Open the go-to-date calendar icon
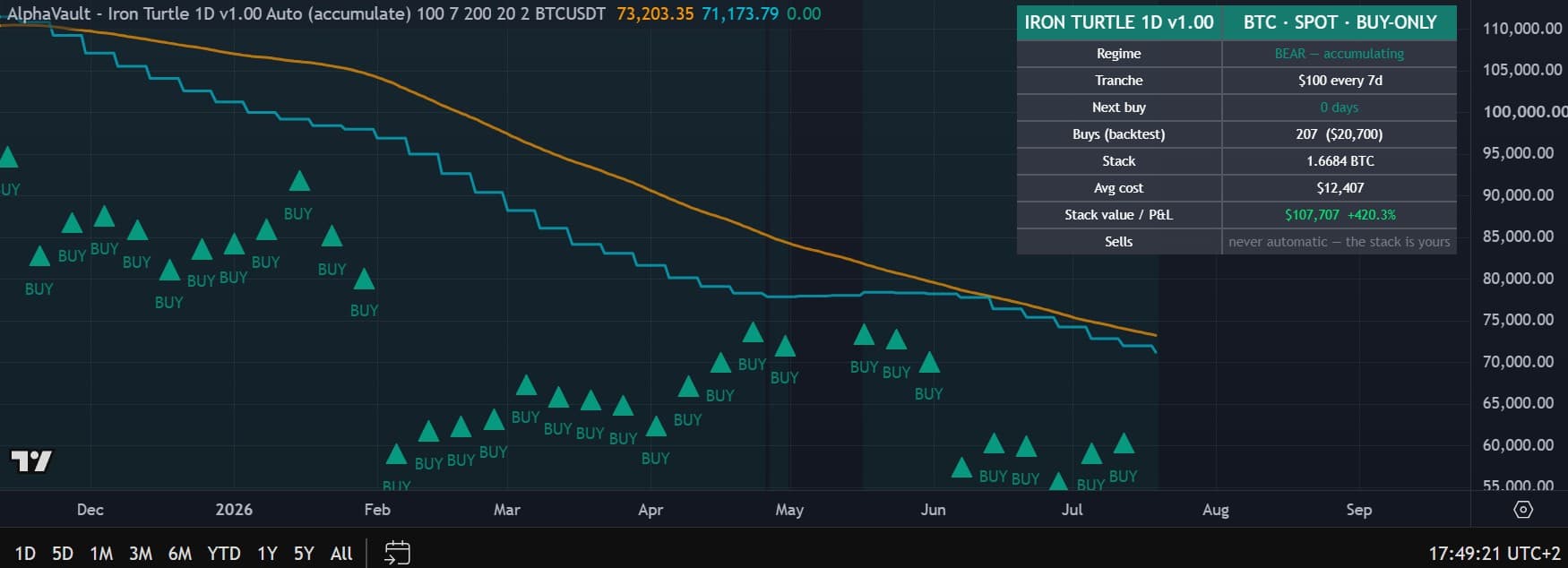Image resolution: width=1568 pixels, height=568 pixels. [397, 553]
